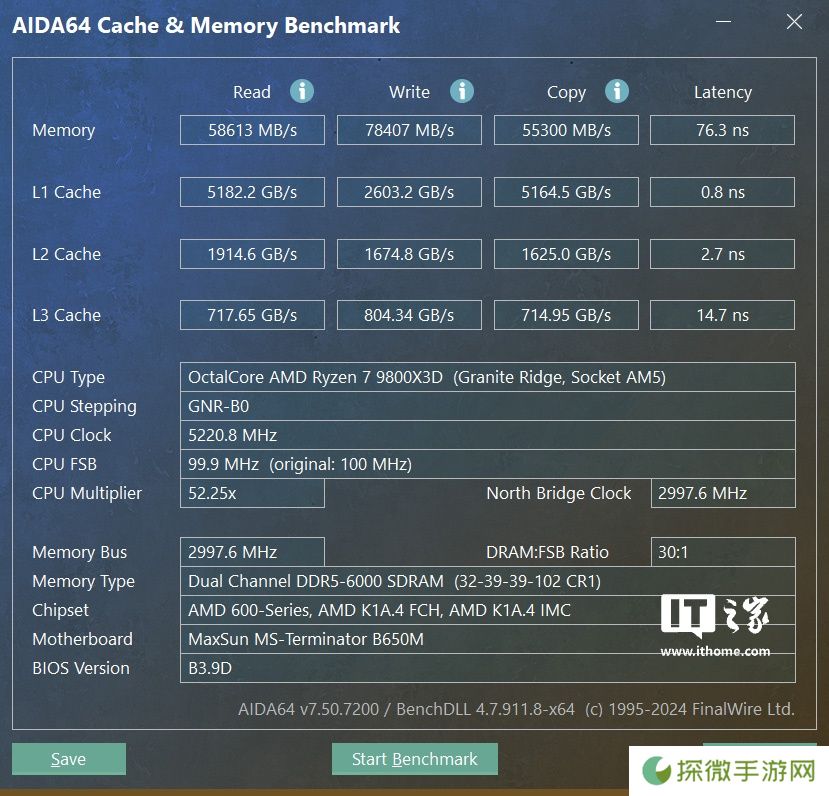829x796 pixels.
Task: Click the CPU Clock field 5220.8 MHz
Action: point(487,436)
